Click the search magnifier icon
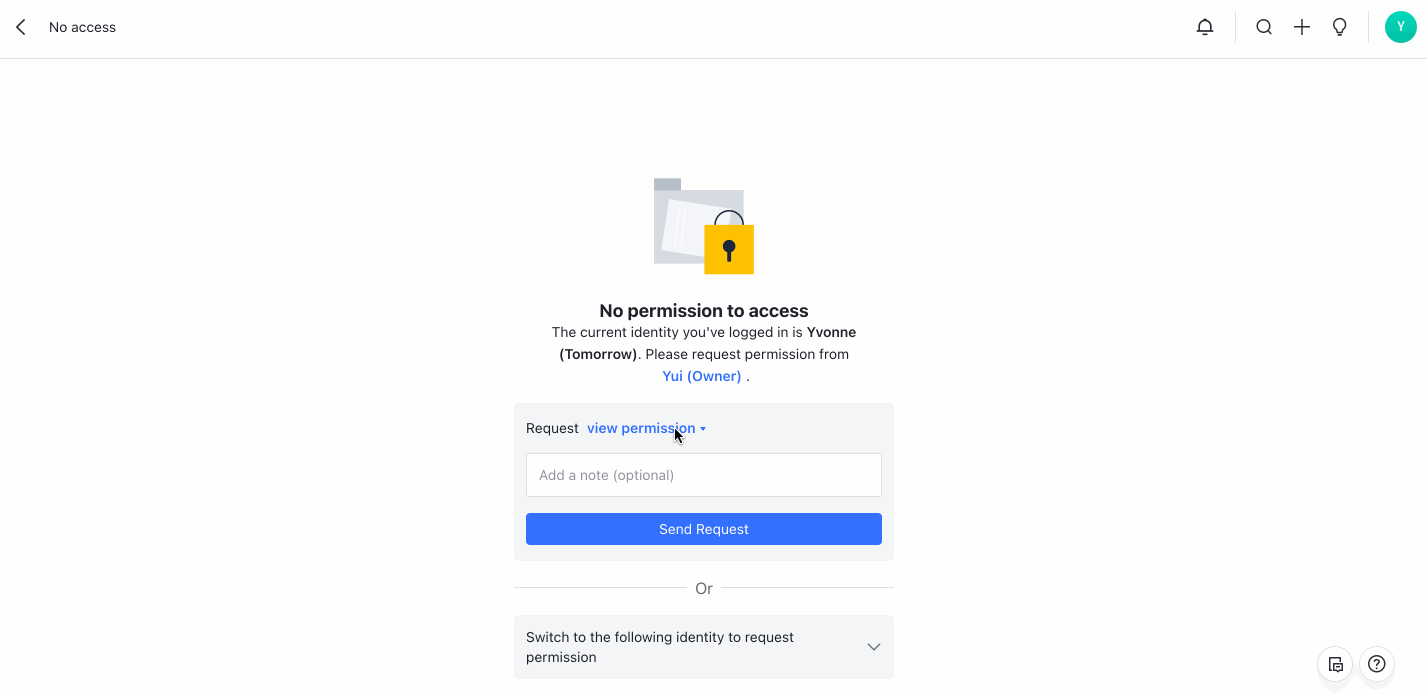Image resolution: width=1427 pixels, height=694 pixels. pyautogui.click(x=1263, y=27)
